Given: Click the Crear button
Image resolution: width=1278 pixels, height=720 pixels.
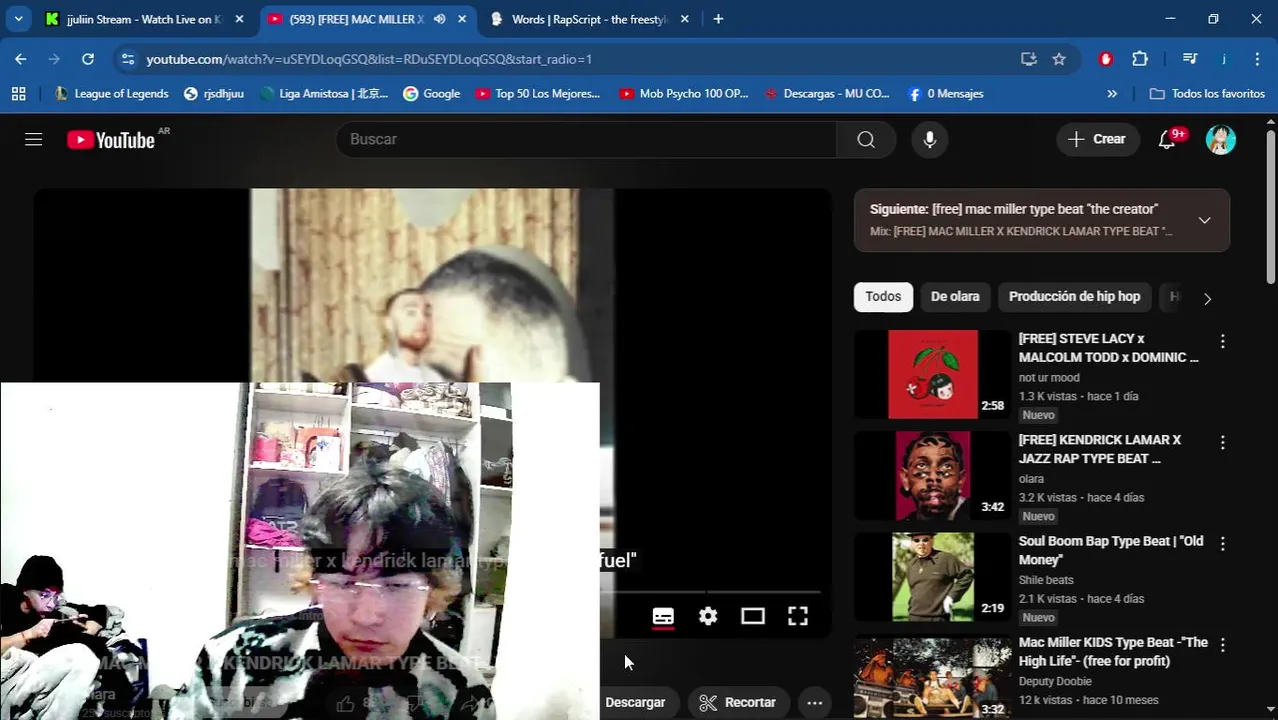Looking at the screenshot, I should tap(1097, 139).
